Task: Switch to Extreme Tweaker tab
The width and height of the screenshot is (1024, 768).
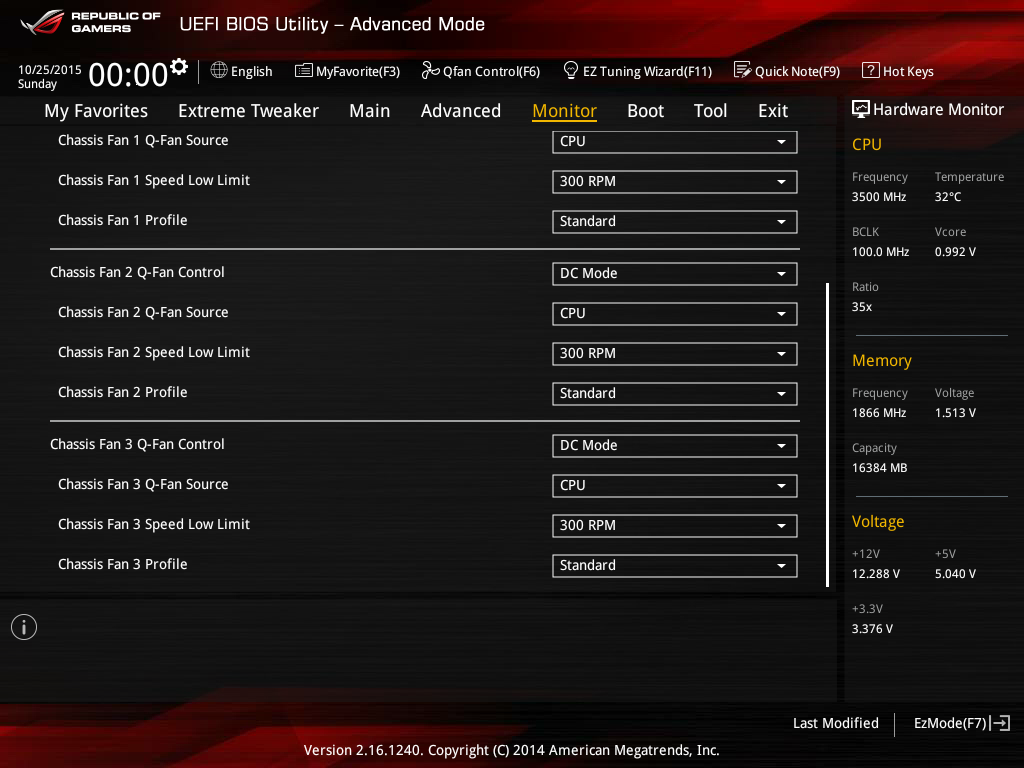Action: (x=248, y=111)
